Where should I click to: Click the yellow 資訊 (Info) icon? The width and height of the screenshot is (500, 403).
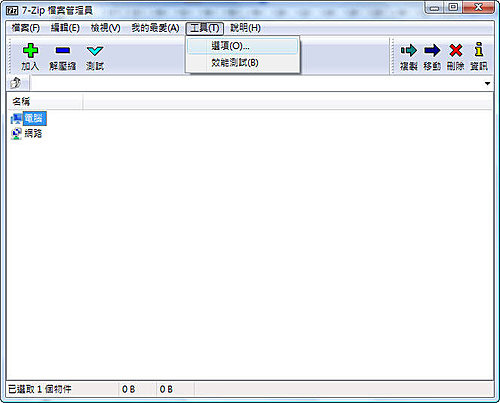click(x=479, y=50)
